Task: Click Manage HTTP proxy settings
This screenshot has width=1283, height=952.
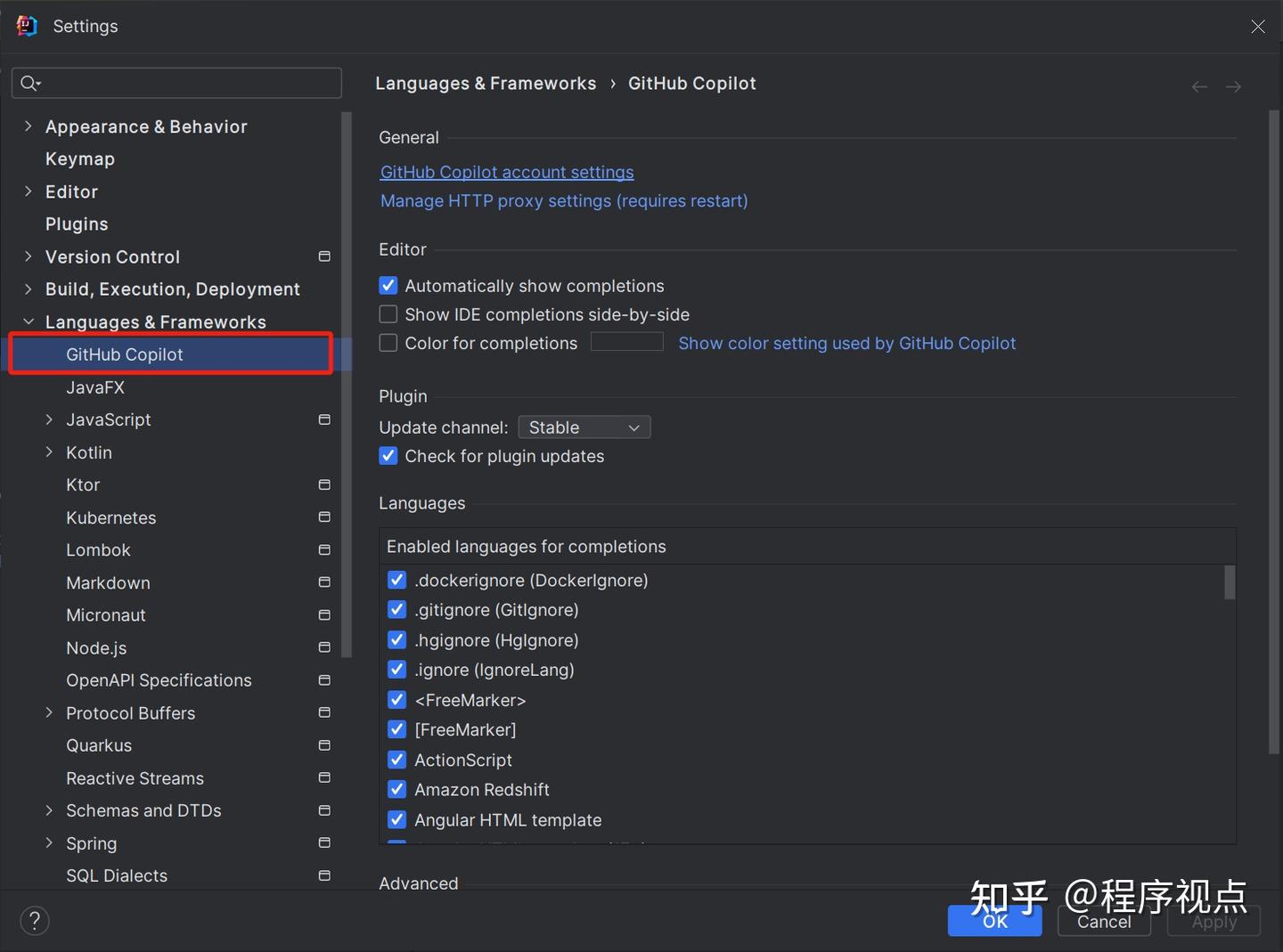Action: 563,200
